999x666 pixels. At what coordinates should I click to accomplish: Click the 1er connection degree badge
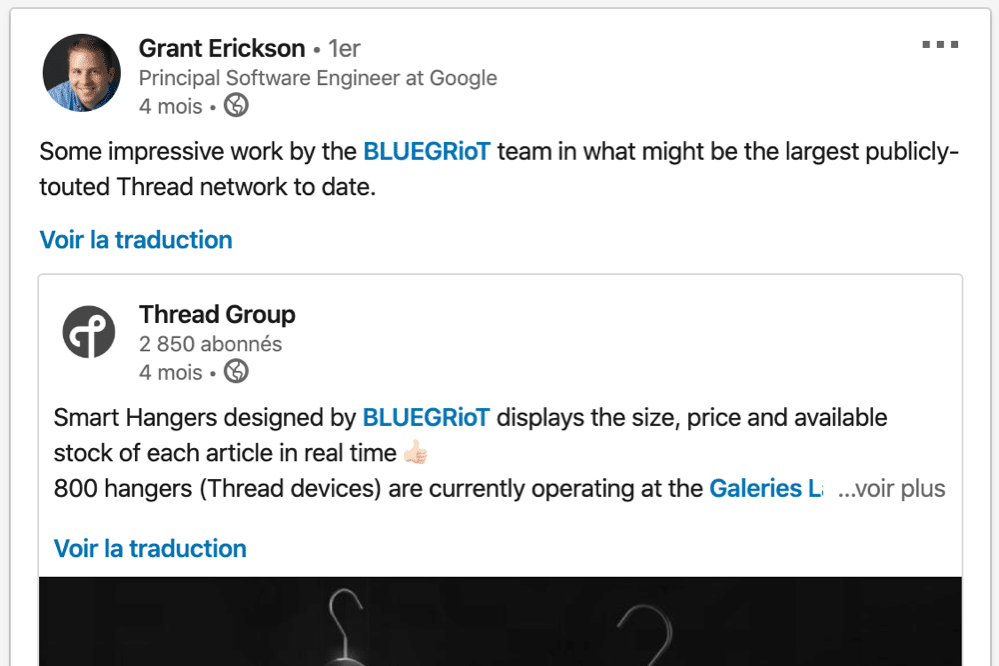[344, 48]
